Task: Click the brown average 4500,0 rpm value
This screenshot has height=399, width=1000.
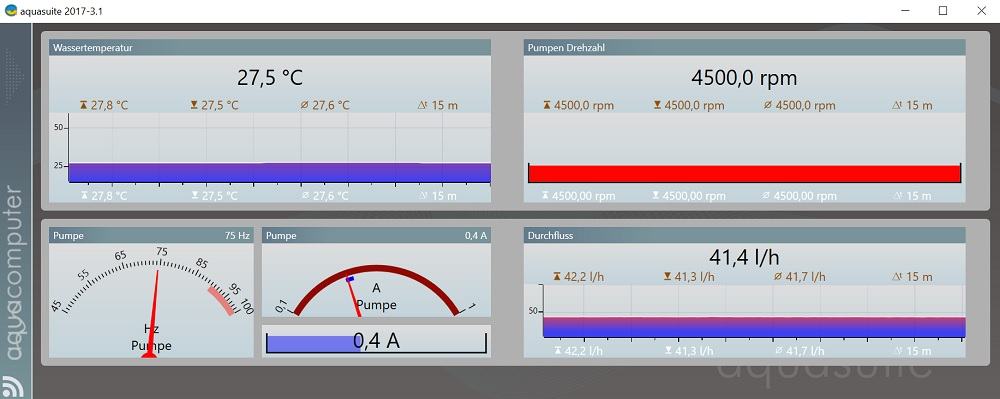Action: [x=805, y=105]
